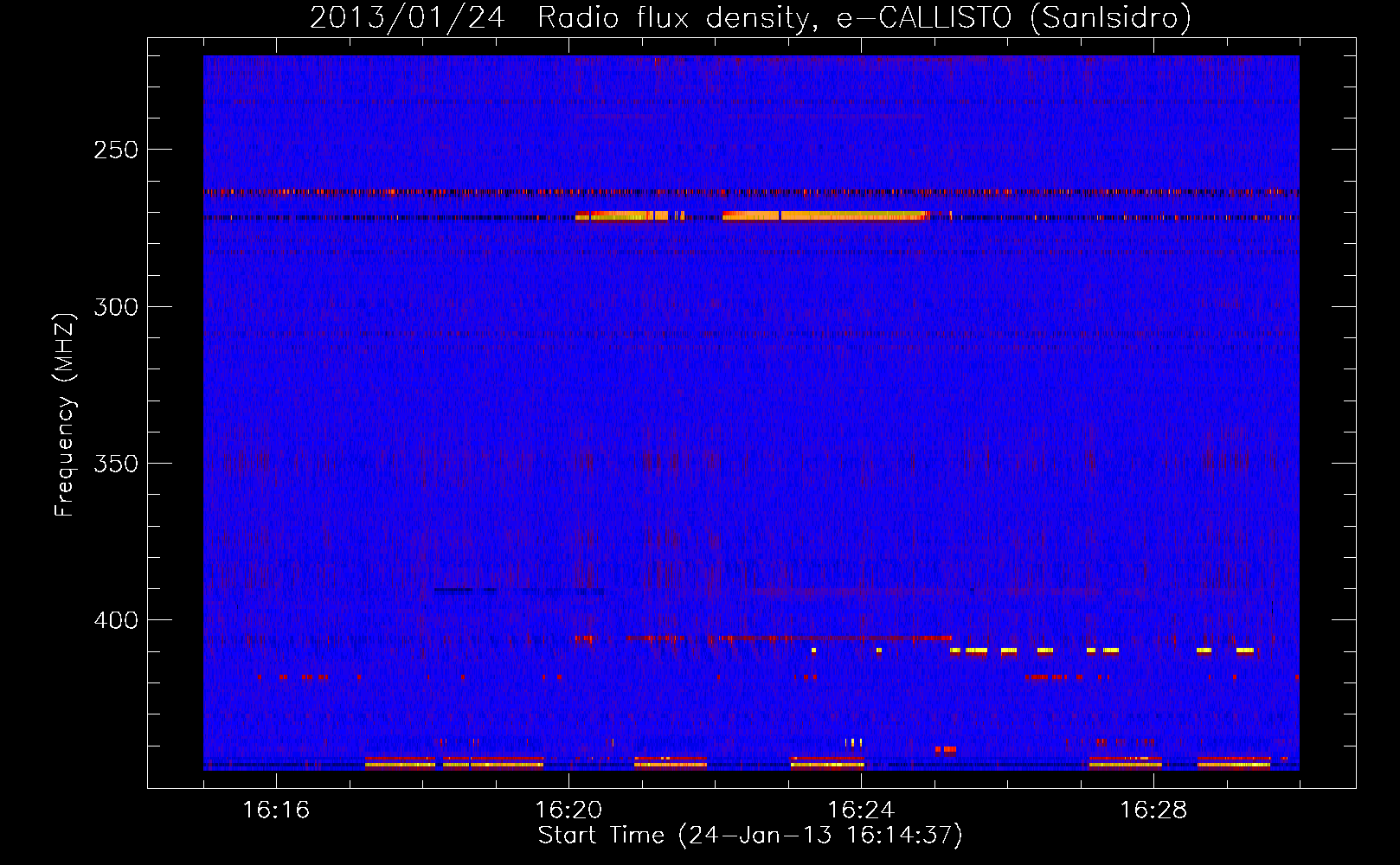The width and height of the screenshot is (1400, 865).
Task: Click the 'Start Time (24-Jan-13 16:14:37)' label
Action: 750,836
